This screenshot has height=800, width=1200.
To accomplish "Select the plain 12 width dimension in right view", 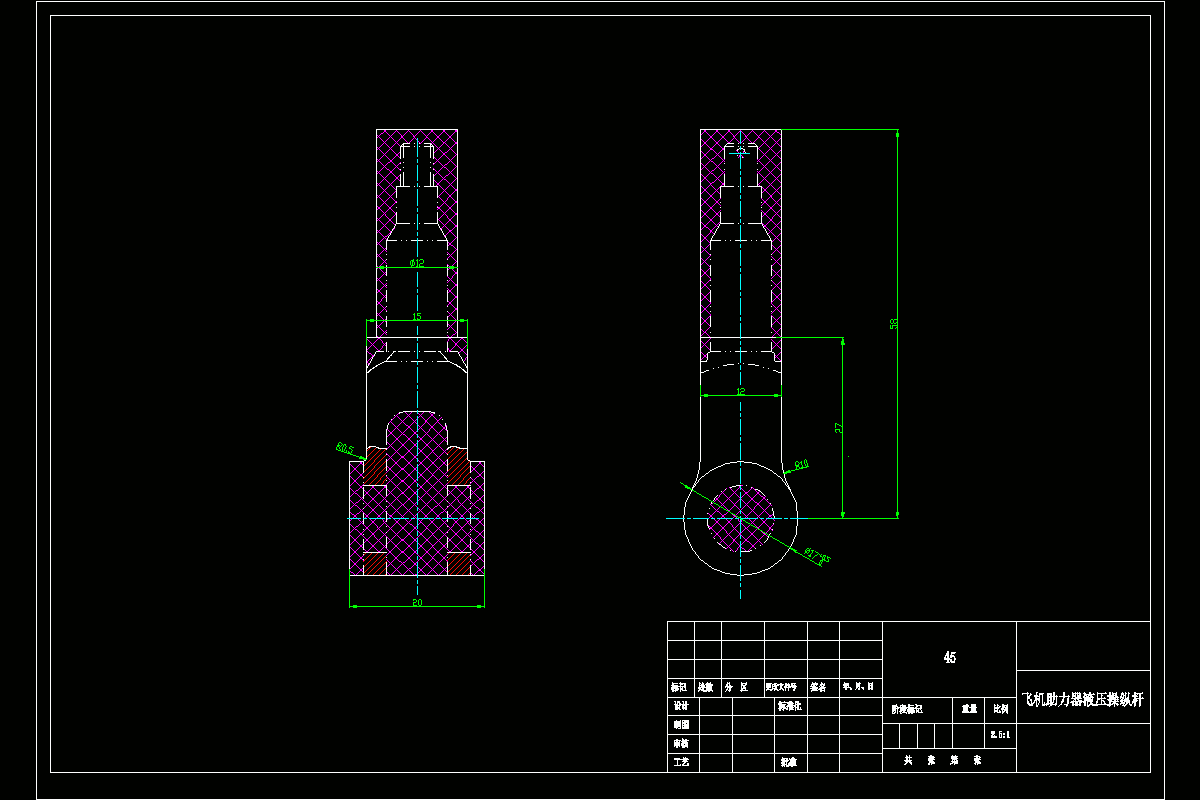I will pos(740,392).
